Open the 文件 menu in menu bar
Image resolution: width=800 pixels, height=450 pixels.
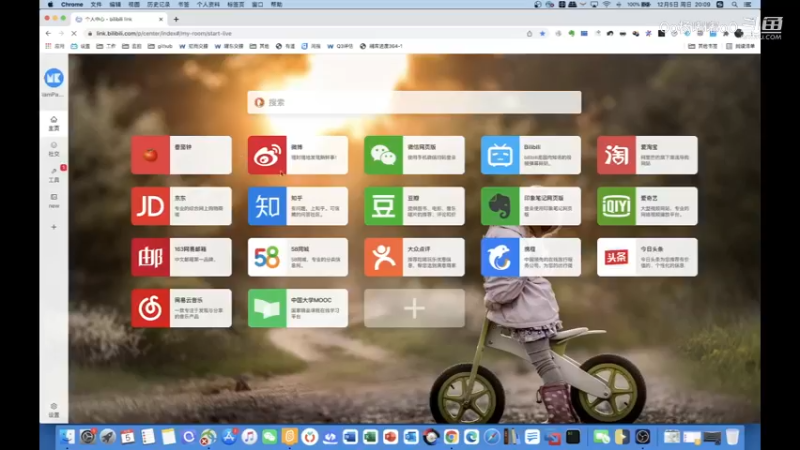(96, 4)
